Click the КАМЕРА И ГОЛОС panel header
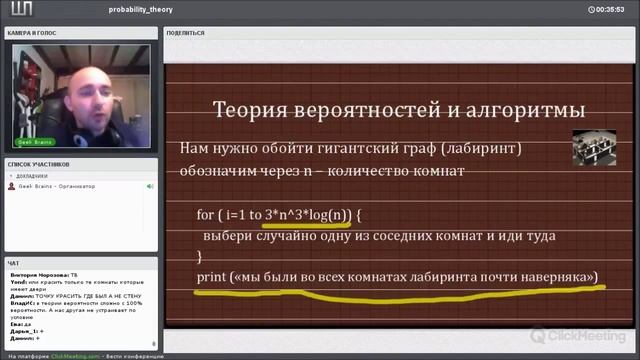The width and height of the screenshot is (640, 360). point(81,33)
